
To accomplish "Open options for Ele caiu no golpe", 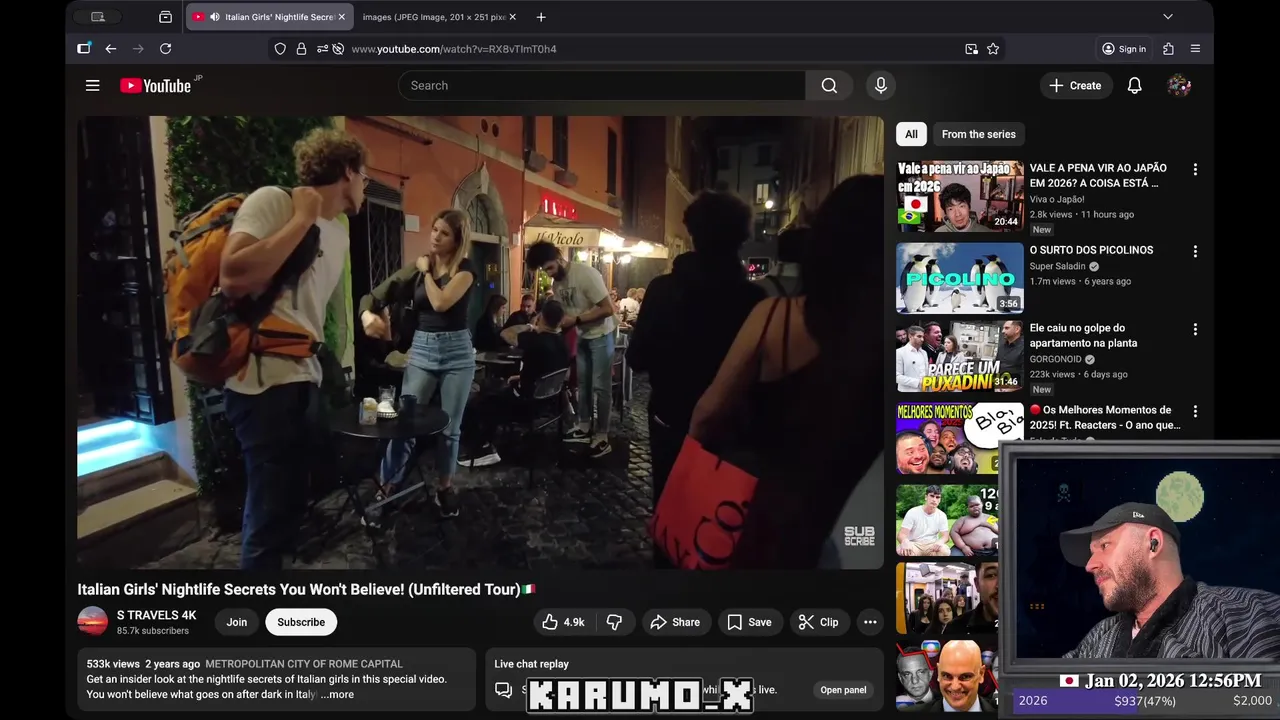I will pos(1195,330).
